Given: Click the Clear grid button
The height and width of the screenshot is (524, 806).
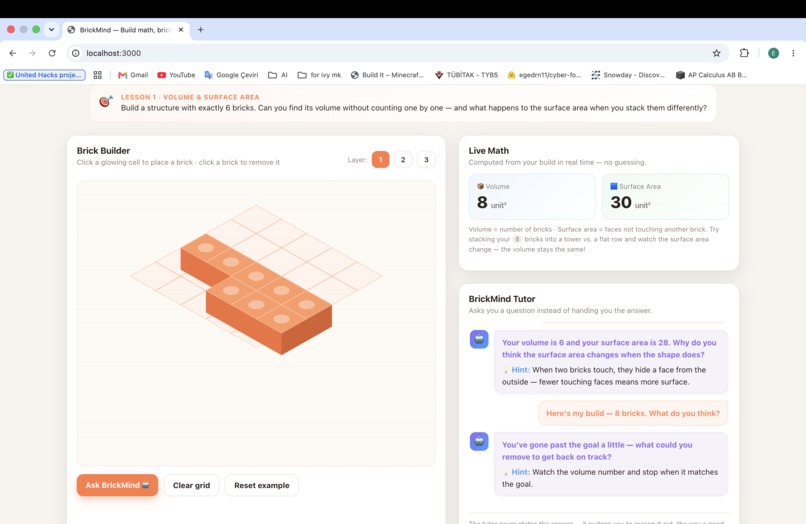Looking at the screenshot, I should 191,485.
